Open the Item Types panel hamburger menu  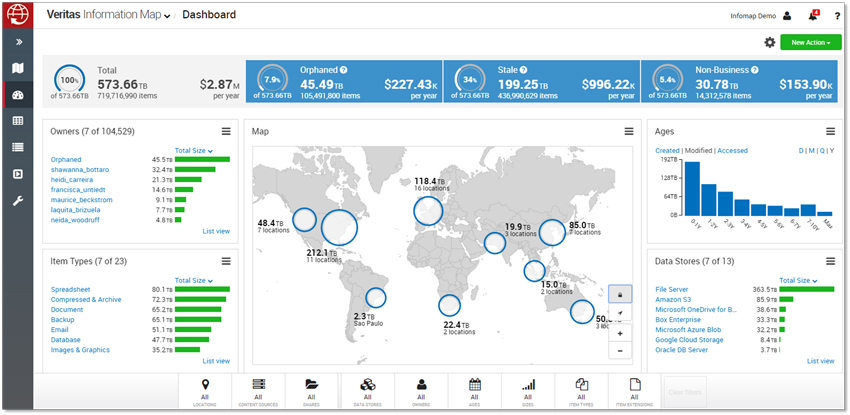226,261
